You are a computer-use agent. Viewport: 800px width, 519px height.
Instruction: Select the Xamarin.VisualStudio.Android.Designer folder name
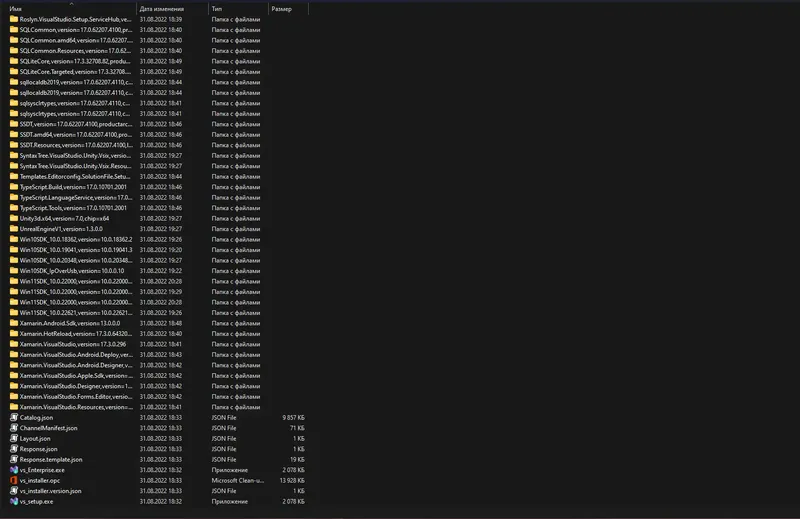click(76, 365)
